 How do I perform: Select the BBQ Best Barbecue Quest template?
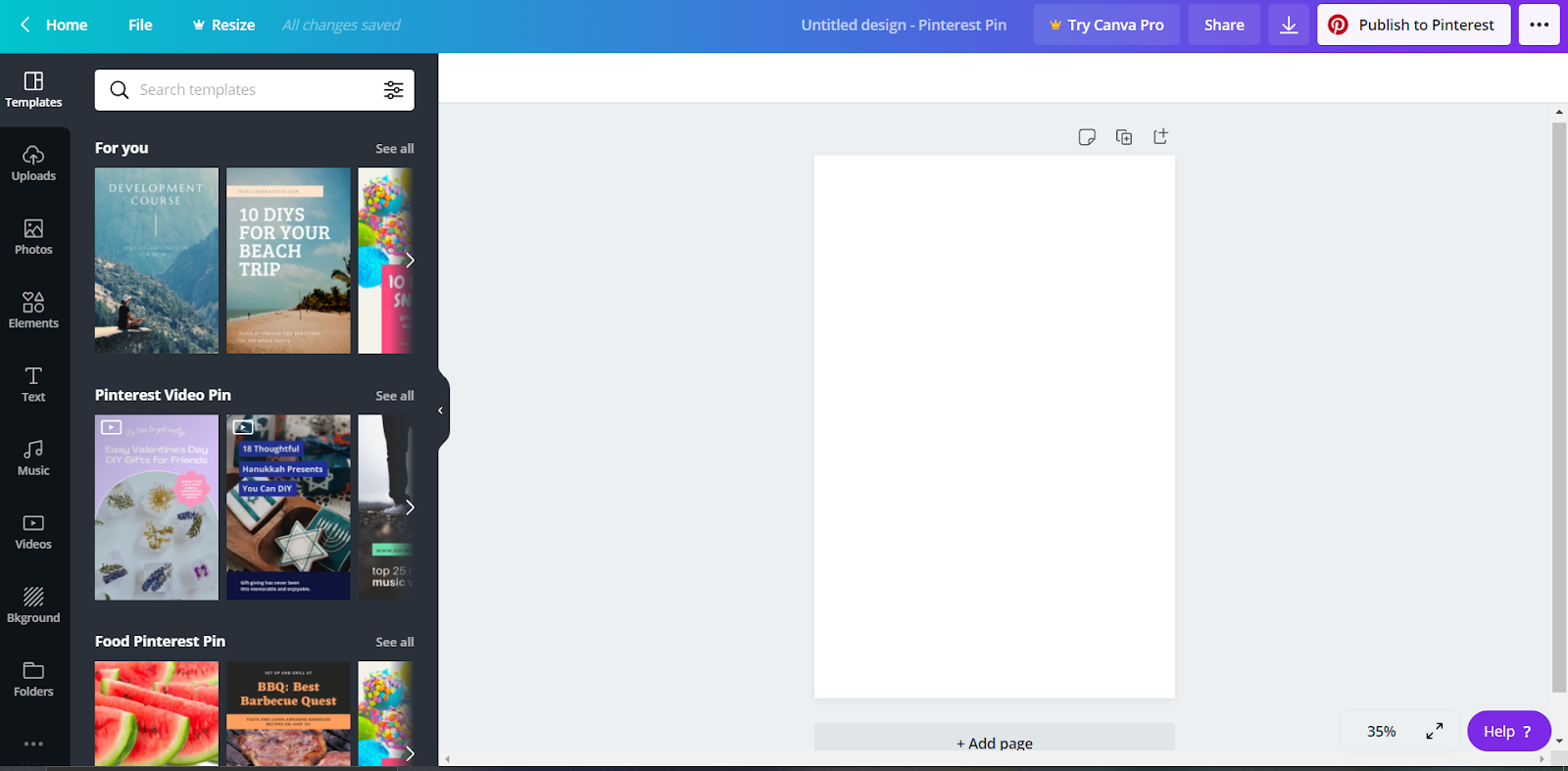(288, 713)
